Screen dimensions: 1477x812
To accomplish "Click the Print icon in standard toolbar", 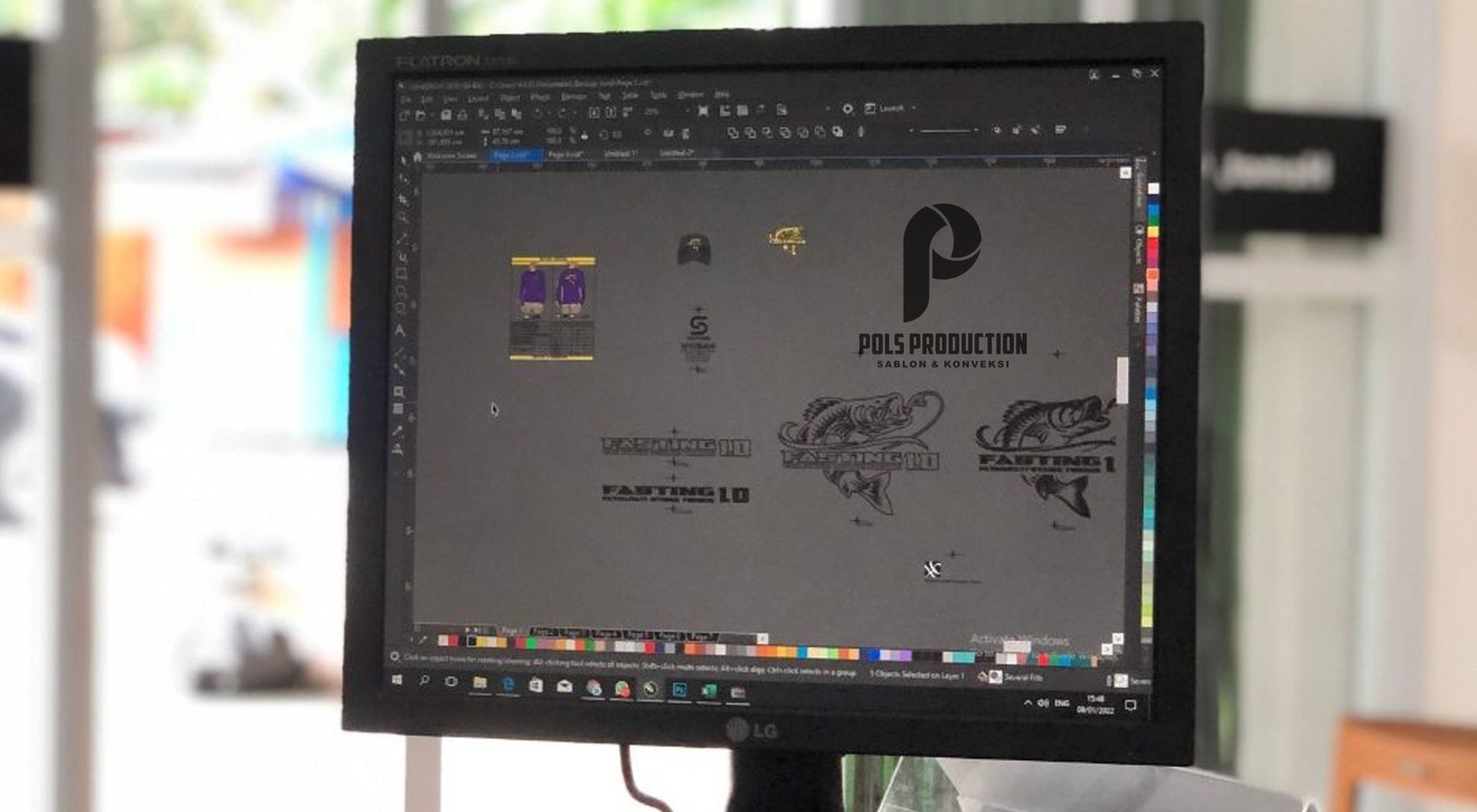I will tap(462, 113).
